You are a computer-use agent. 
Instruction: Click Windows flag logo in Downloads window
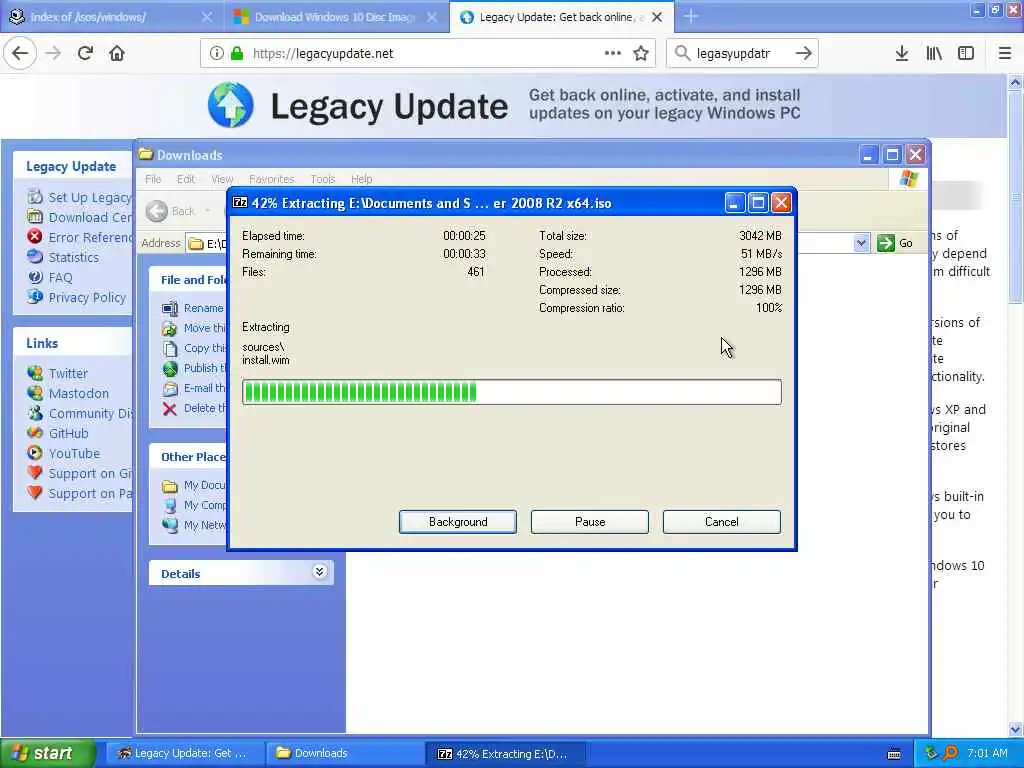pos(908,178)
